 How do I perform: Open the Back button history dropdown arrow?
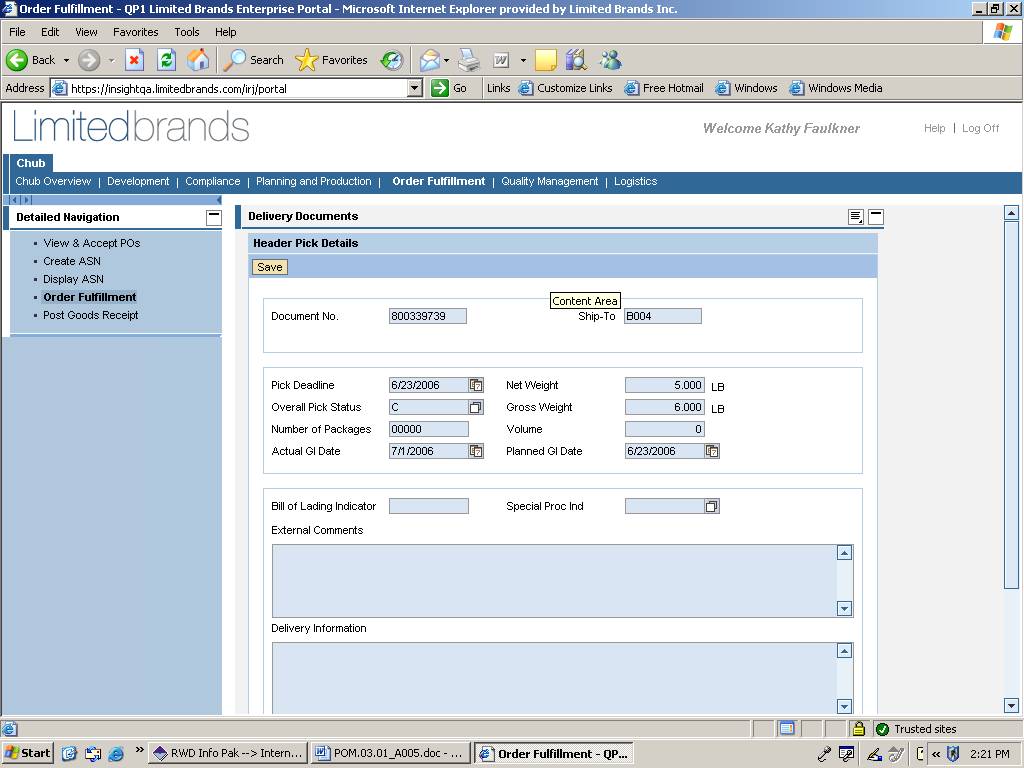pyautogui.click(x=66, y=60)
